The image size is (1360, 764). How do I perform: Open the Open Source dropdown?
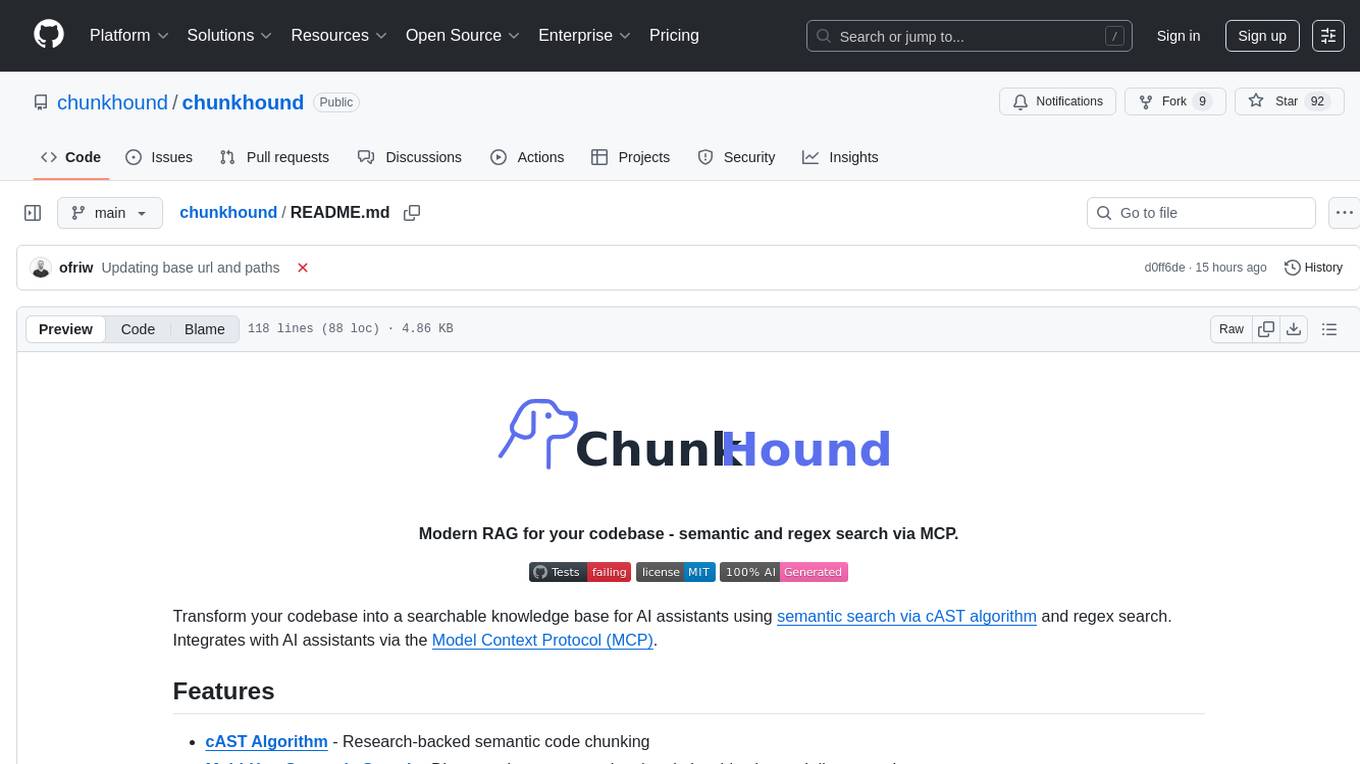[463, 35]
